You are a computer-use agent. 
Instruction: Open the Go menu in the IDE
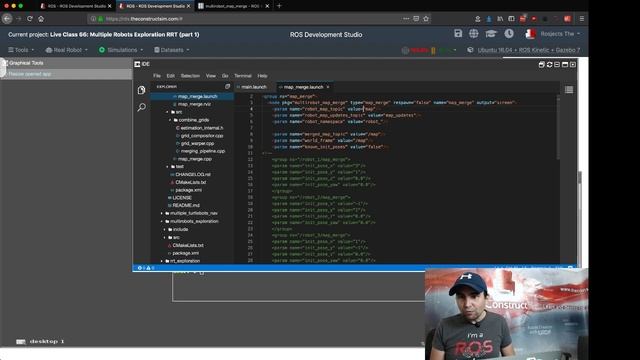[225, 76]
